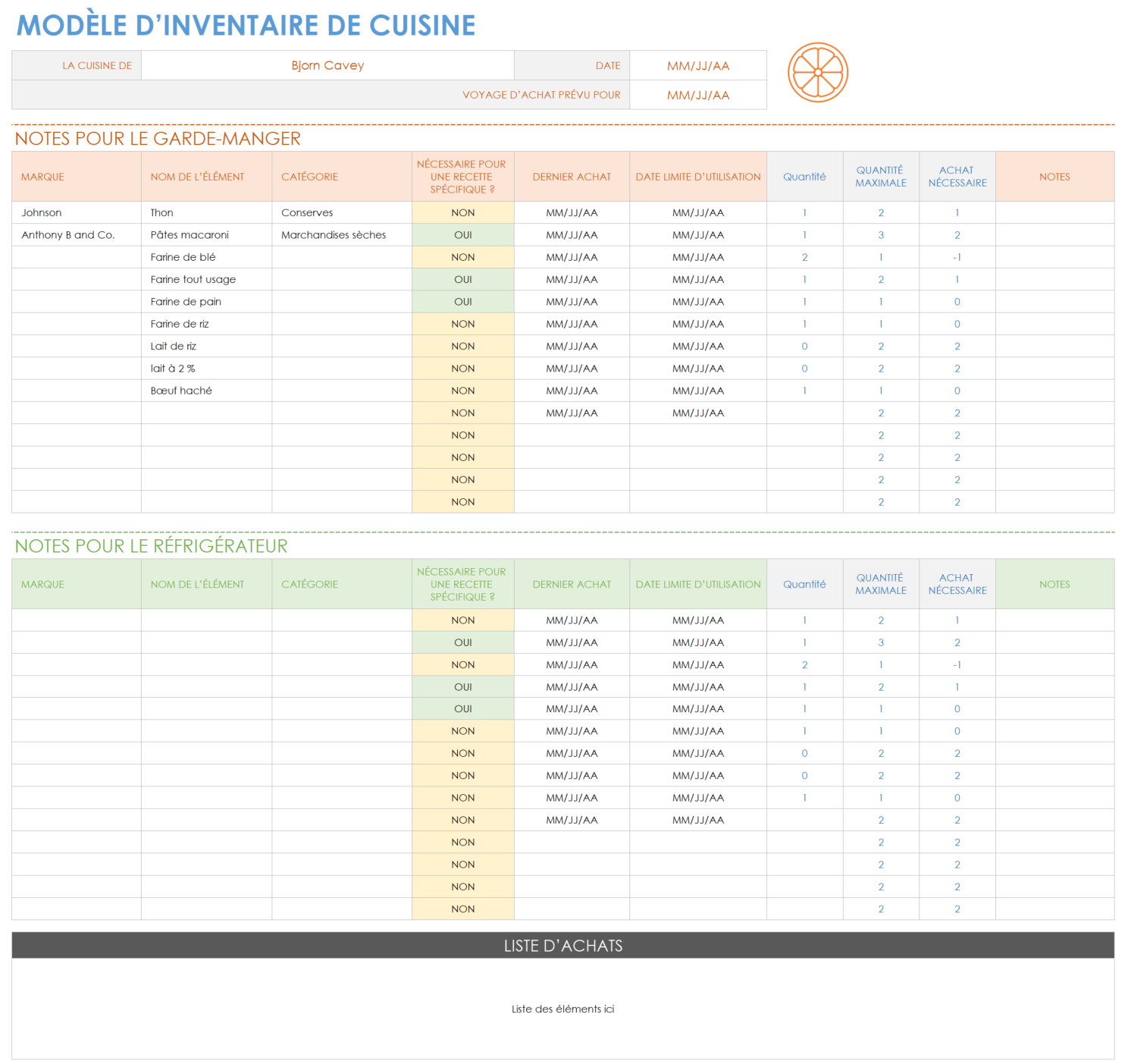Select garde-manger 'DATE LIMITE D'UTILISATION' header
The height and width of the screenshot is (1064, 1125).
pos(698,177)
